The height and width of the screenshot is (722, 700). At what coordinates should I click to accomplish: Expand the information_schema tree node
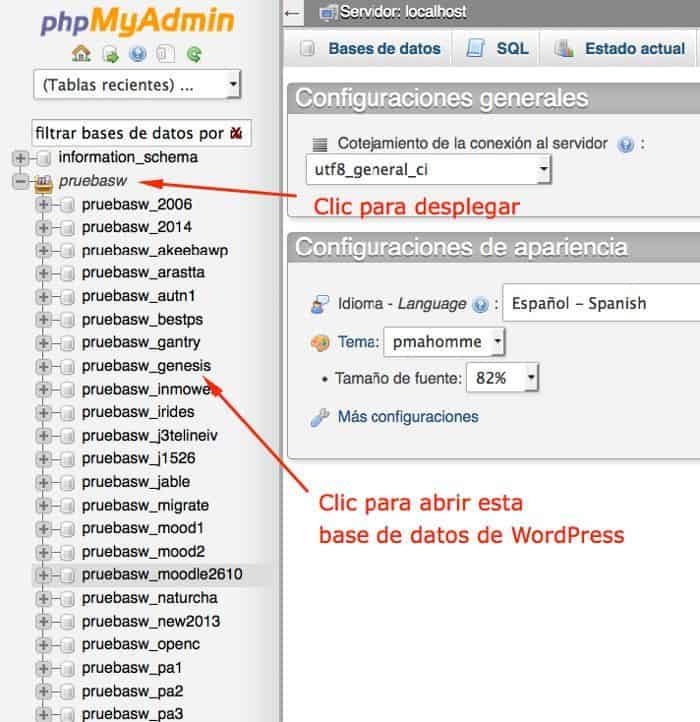click(20, 158)
